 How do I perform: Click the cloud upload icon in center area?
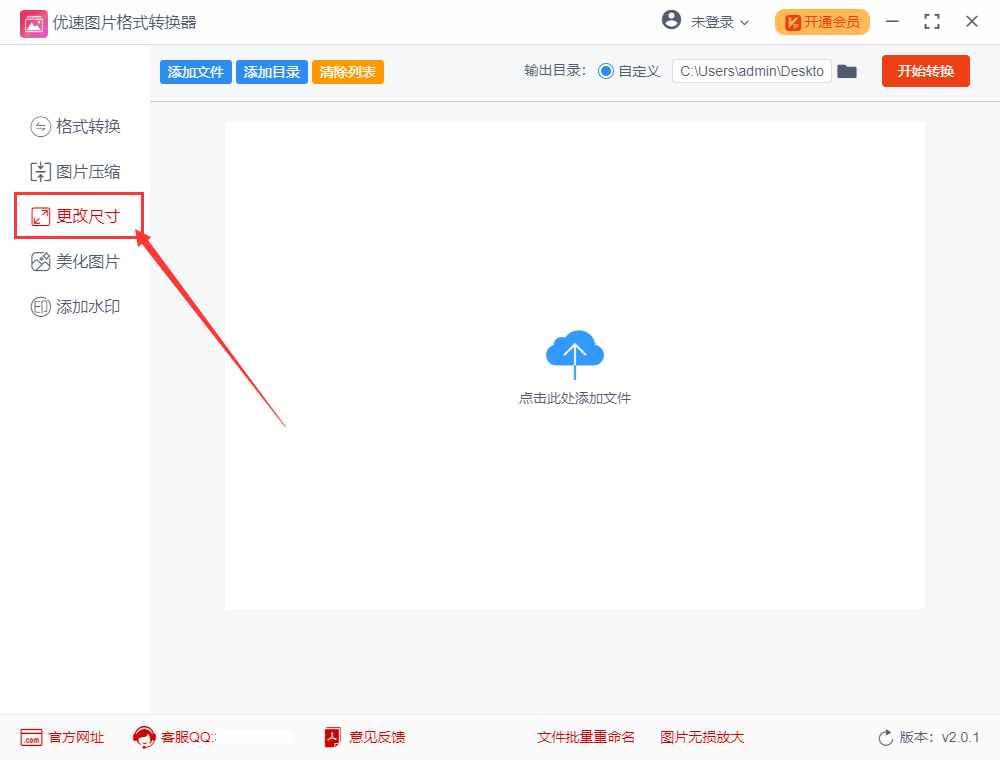(x=575, y=352)
